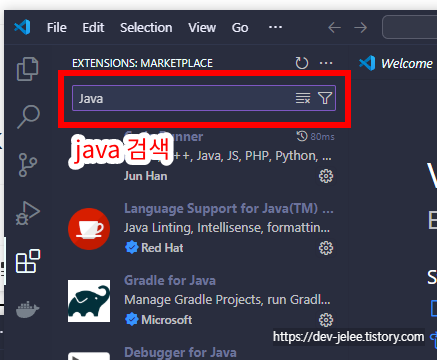Open manage gear for Red Hat Java extension
Image resolution: width=437 pixels, height=360 pixels.
coord(326,248)
